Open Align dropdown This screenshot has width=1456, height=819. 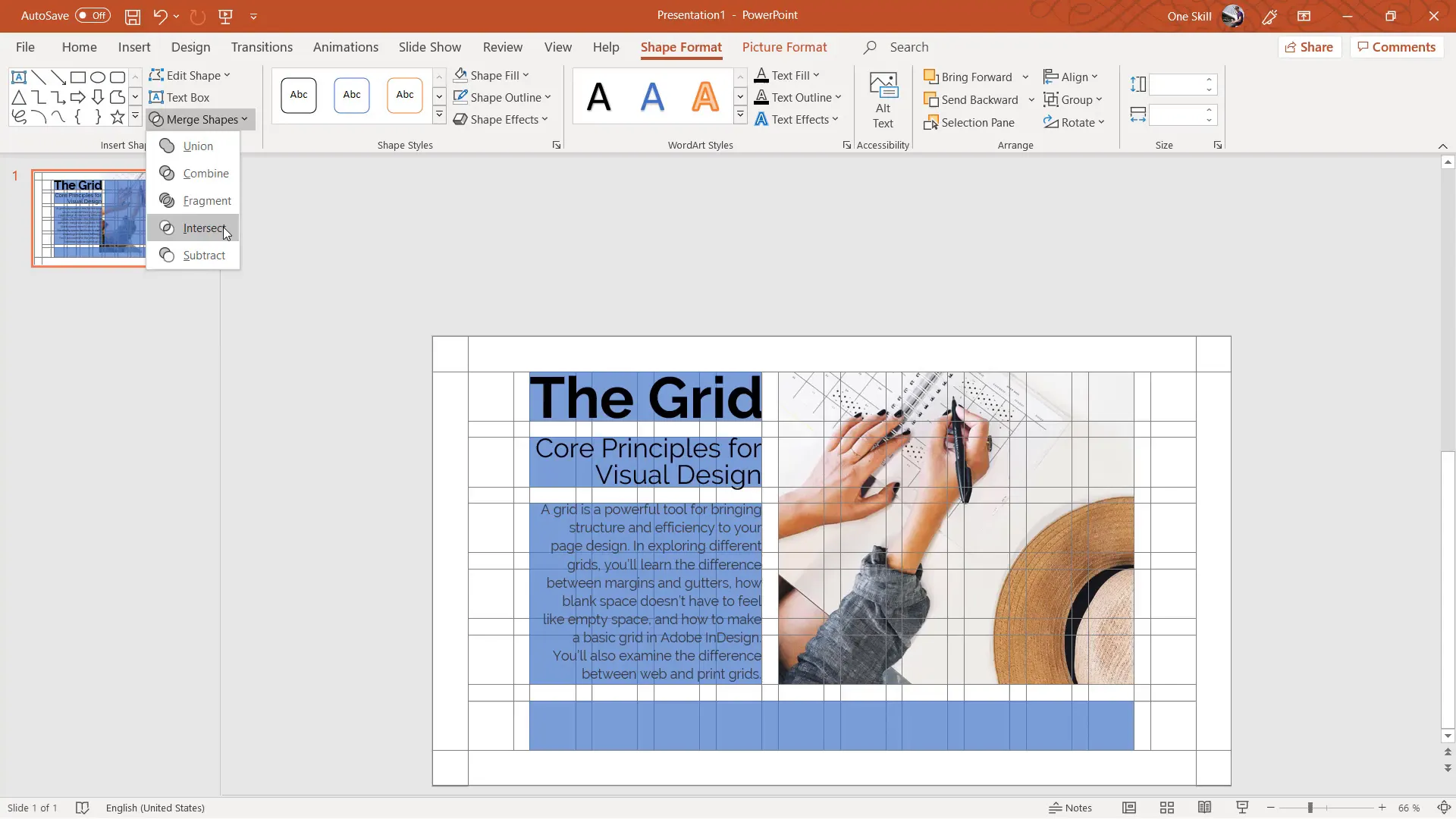(x=1071, y=77)
